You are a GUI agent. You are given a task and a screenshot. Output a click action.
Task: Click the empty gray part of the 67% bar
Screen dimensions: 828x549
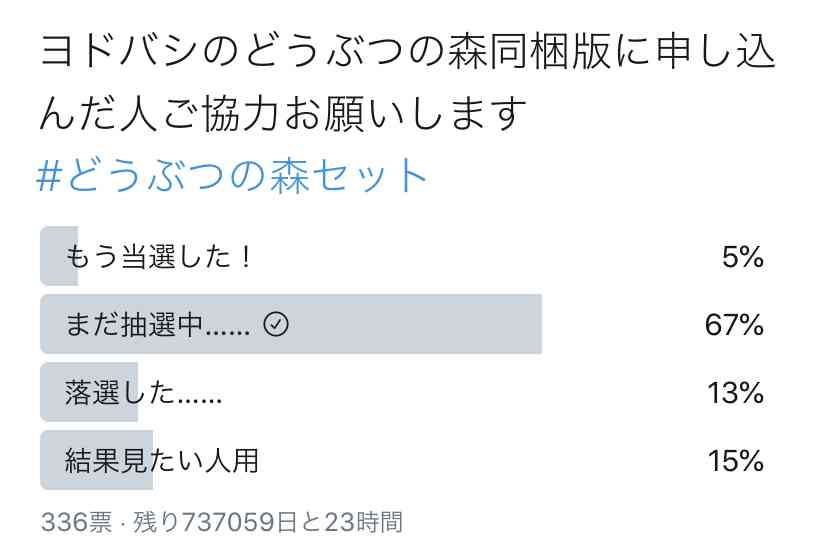click(412, 324)
